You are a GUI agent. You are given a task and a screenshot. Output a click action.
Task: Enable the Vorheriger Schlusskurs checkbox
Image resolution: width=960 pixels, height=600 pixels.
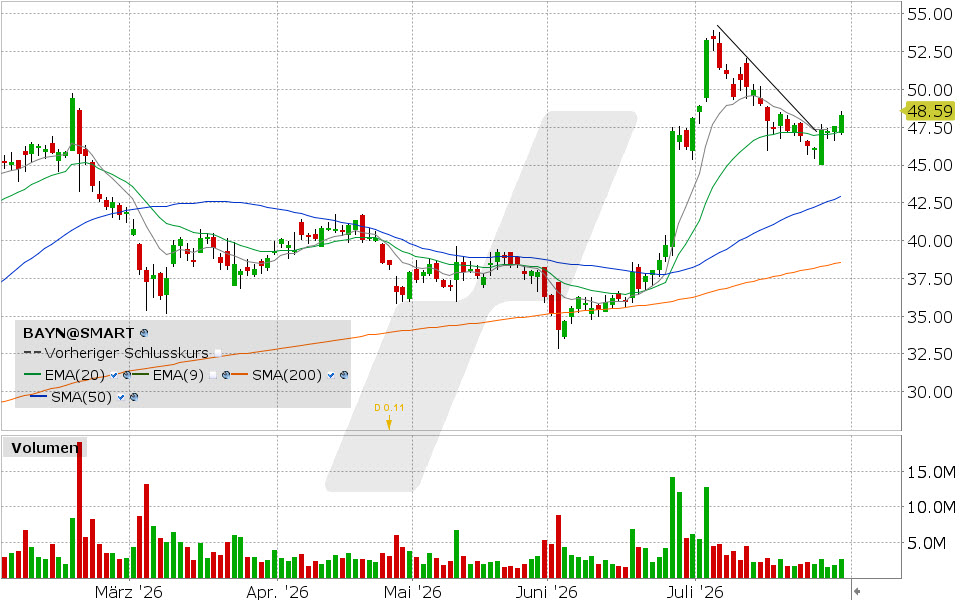(218, 353)
